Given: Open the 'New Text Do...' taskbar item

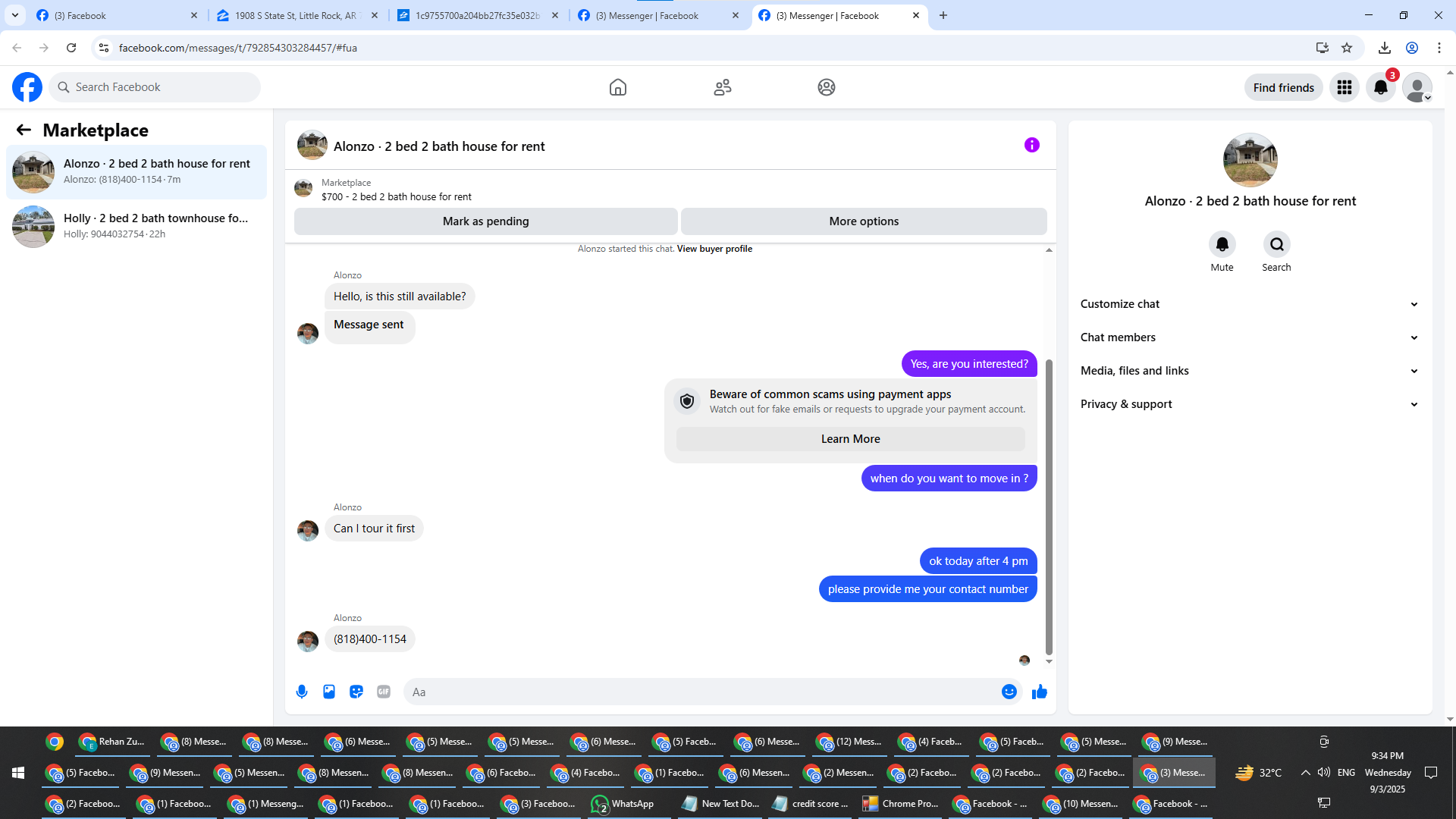Looking at the screenshot, I should click(720, 804).
